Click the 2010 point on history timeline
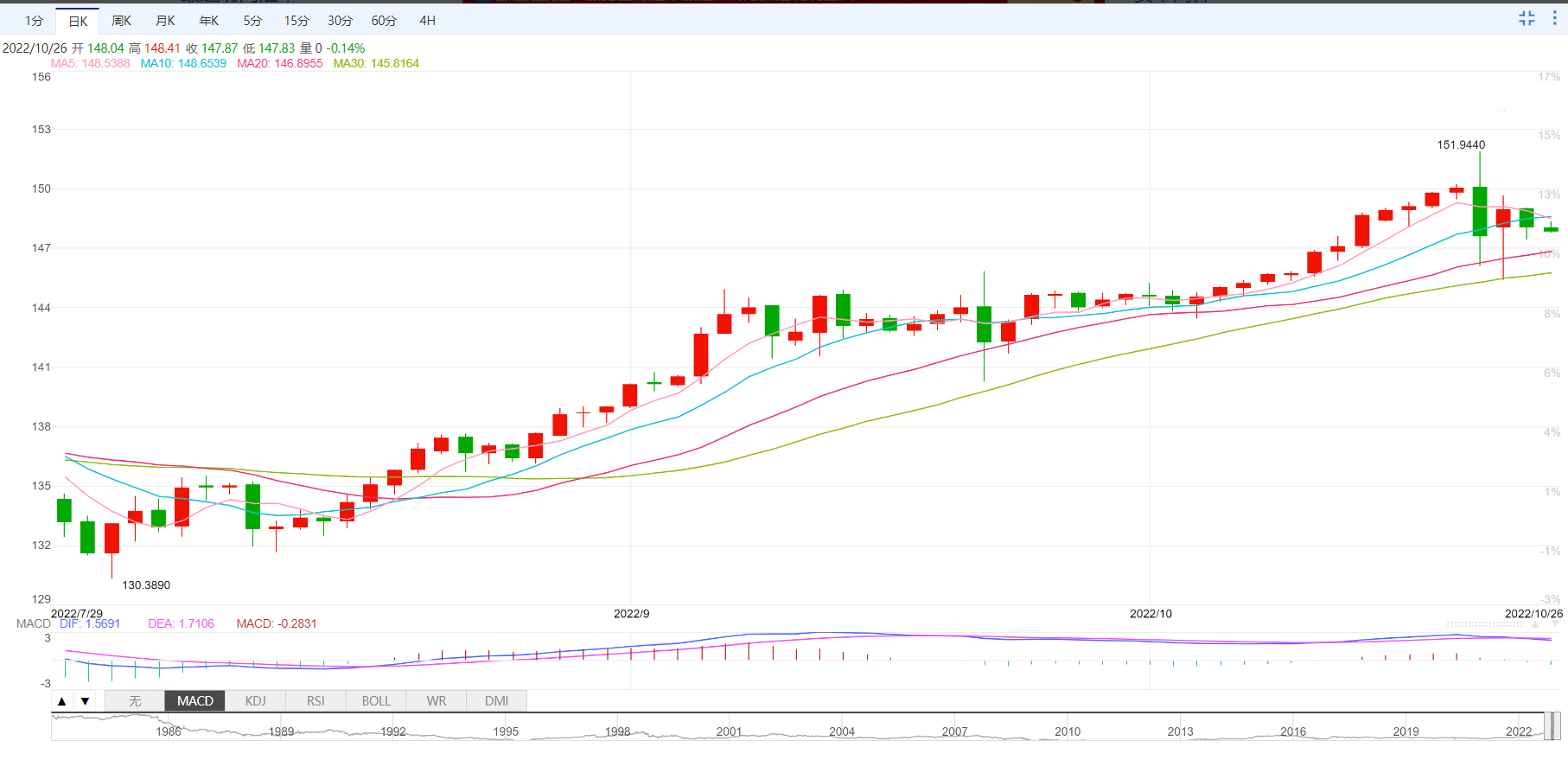The image size is (1568, 760). [1068, 731]
